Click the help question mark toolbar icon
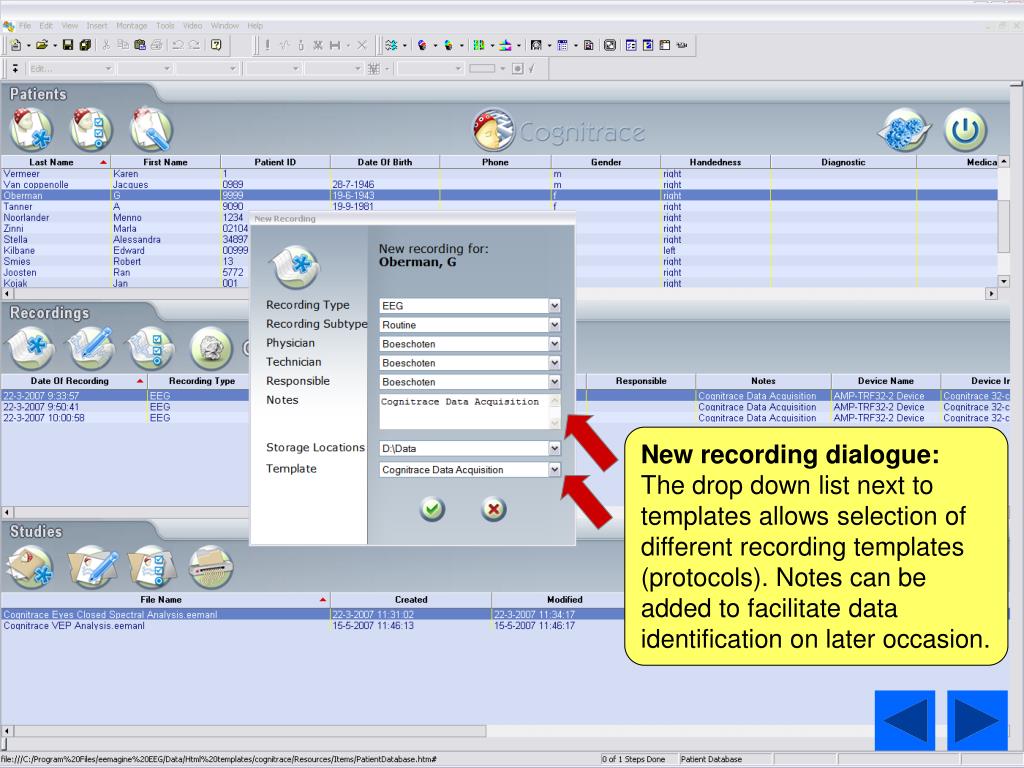The width and height of the screenshot is (1024, 768). (x=216, y=45)
